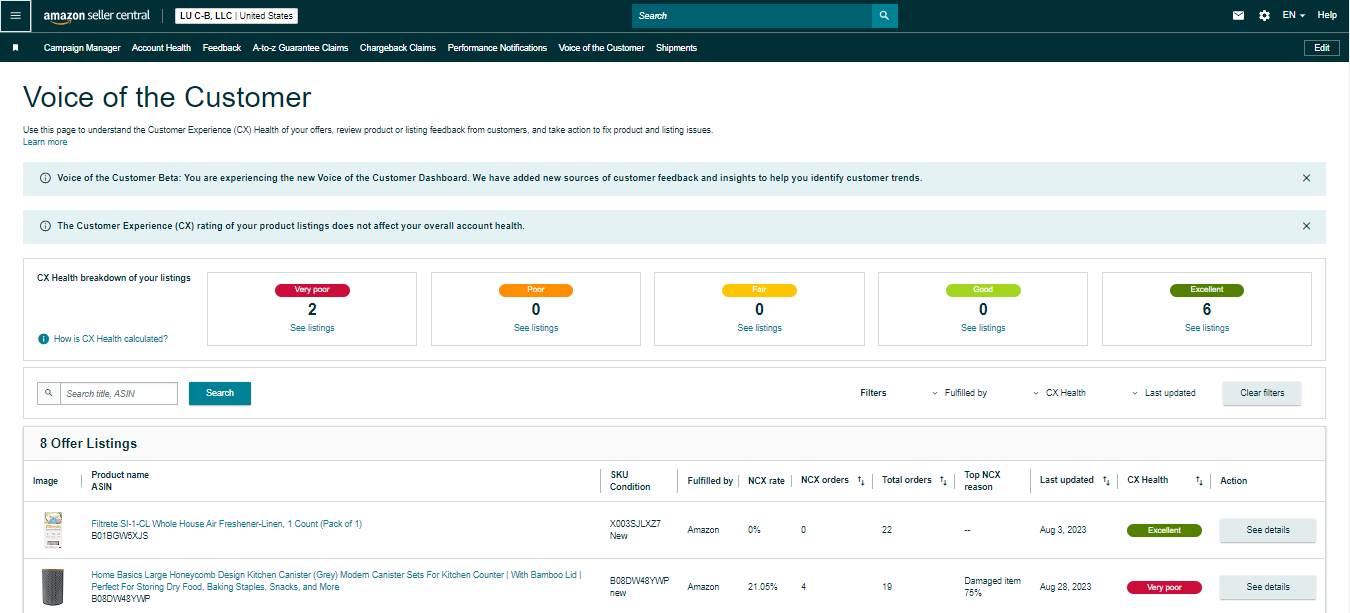Open A-to-z Guarantee Claims
This screenshot has width=1350, height=613.
coord(300,48)
